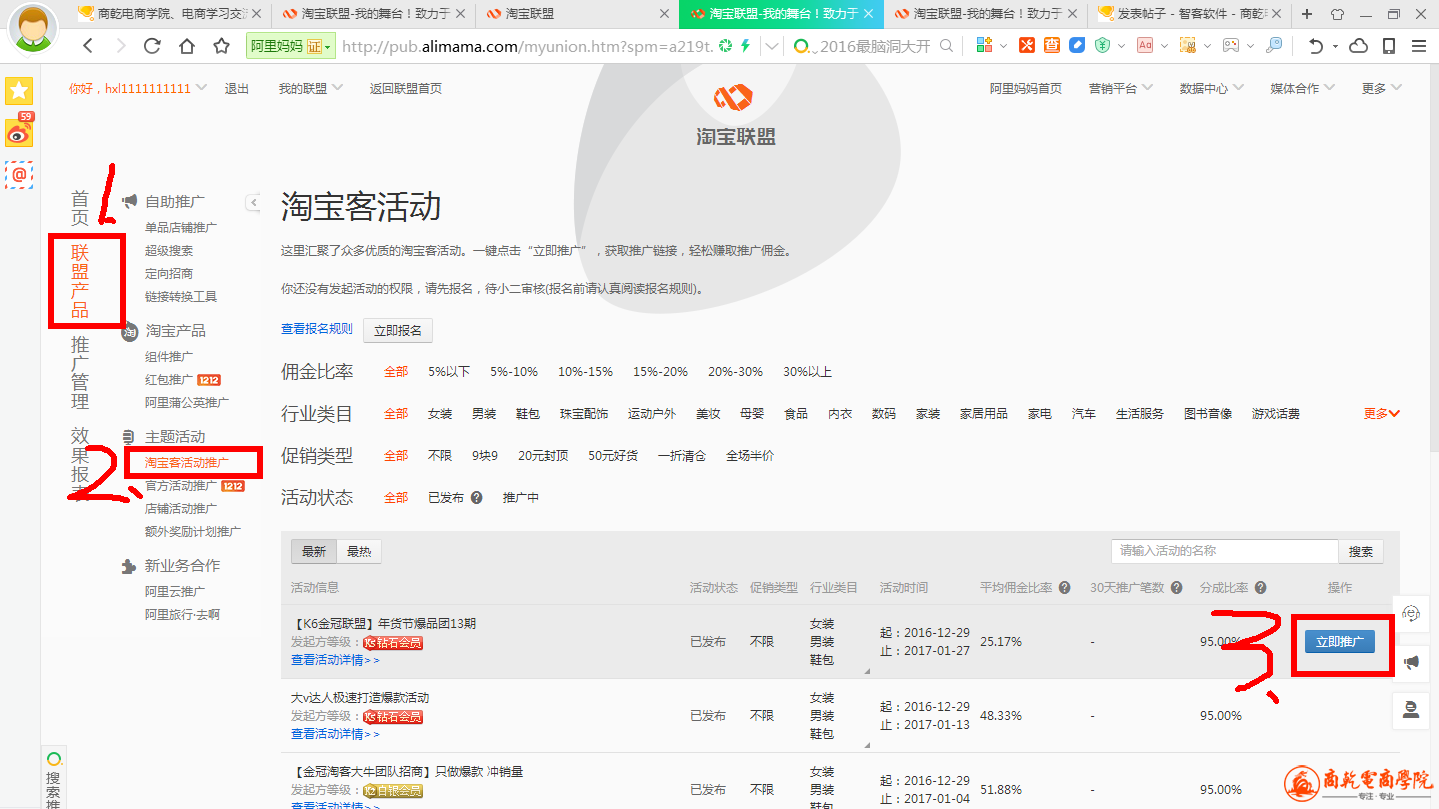This screenshot has height=809, width=1439.
Task: Expand more industry categories with 更多
Action: pyautogui.click(x=1382, y=413)
